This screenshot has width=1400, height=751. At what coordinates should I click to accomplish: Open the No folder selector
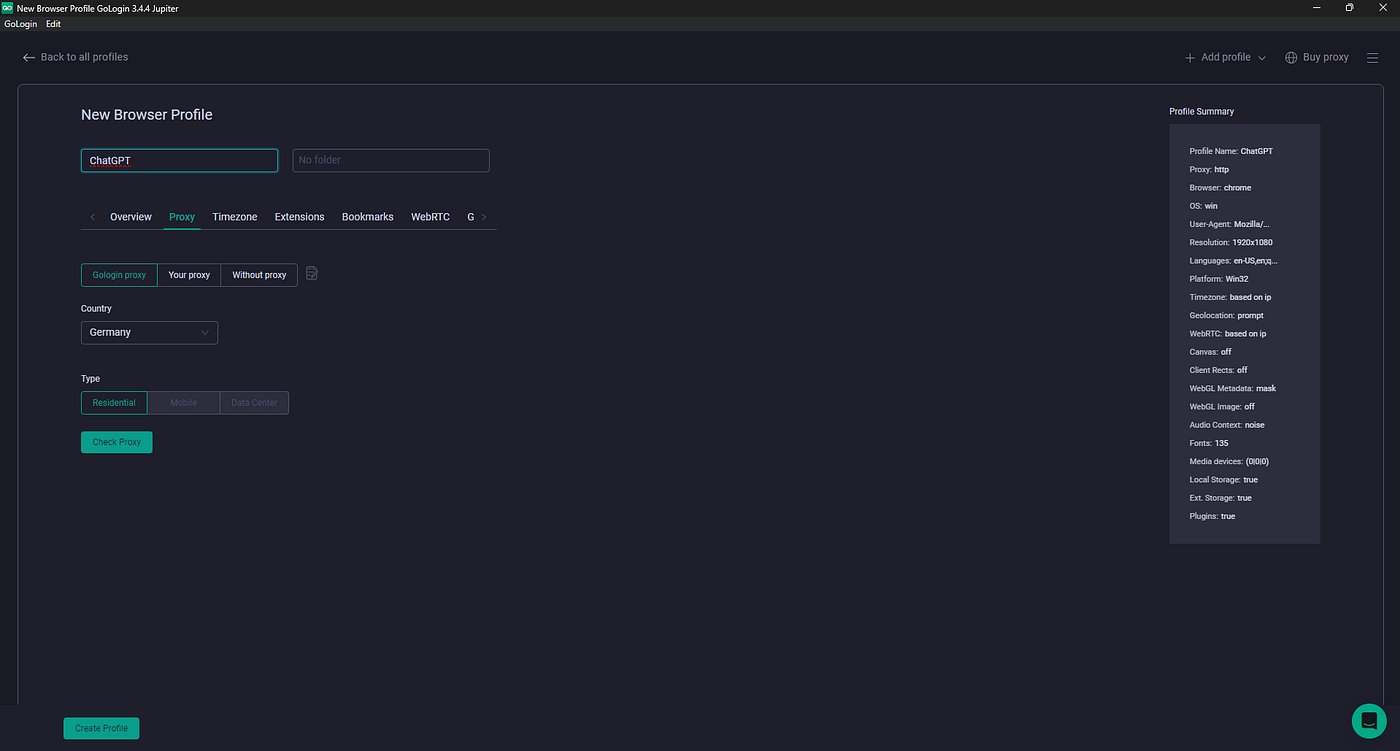click(391, 160)
